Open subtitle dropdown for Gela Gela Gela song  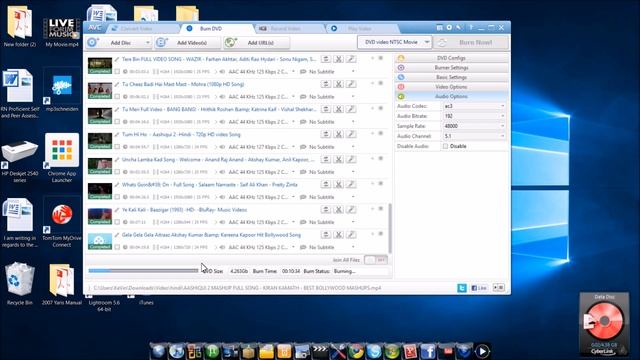pos(353,247)
